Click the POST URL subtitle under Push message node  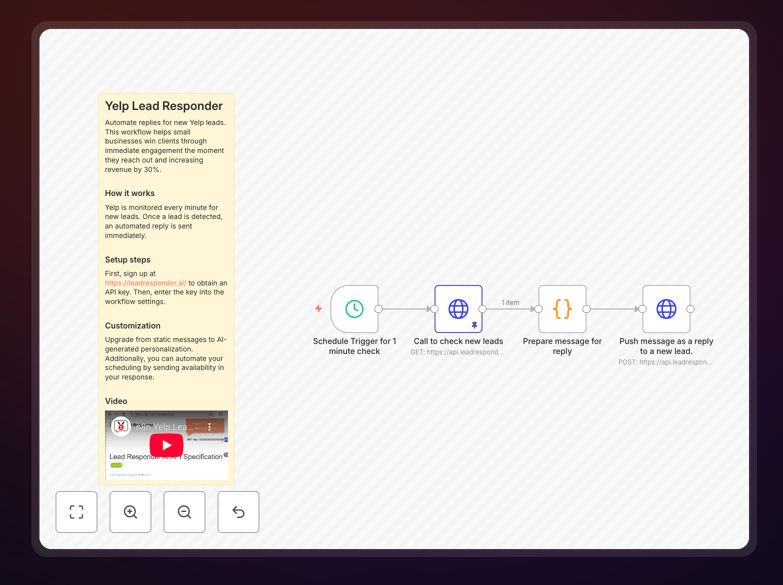coord(665,362)
